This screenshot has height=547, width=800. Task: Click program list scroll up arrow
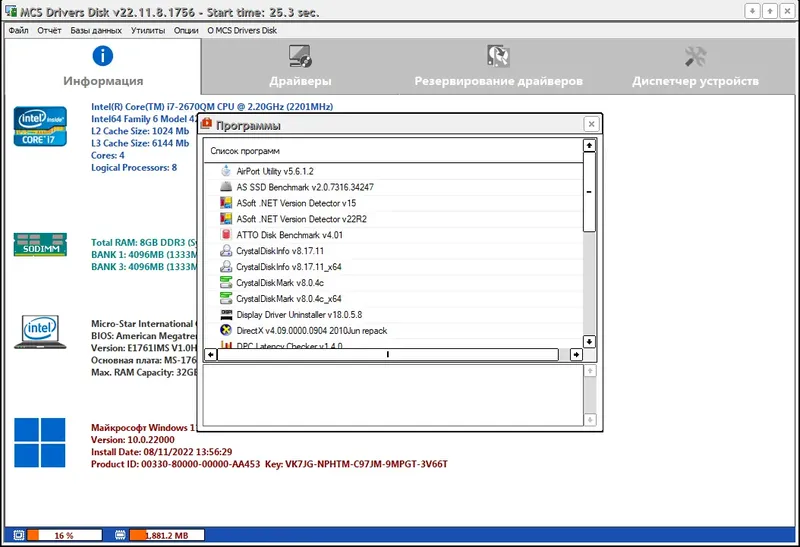[x=589, y=145]
